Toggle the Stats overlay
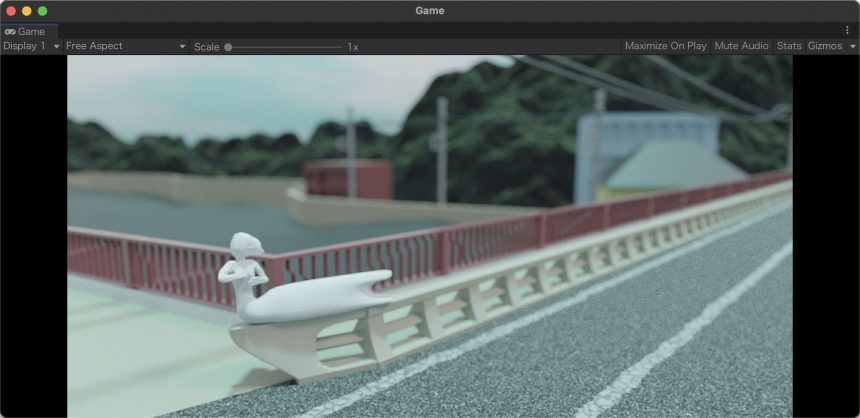This screenshot has width=860, height=418. click(789, 46)
